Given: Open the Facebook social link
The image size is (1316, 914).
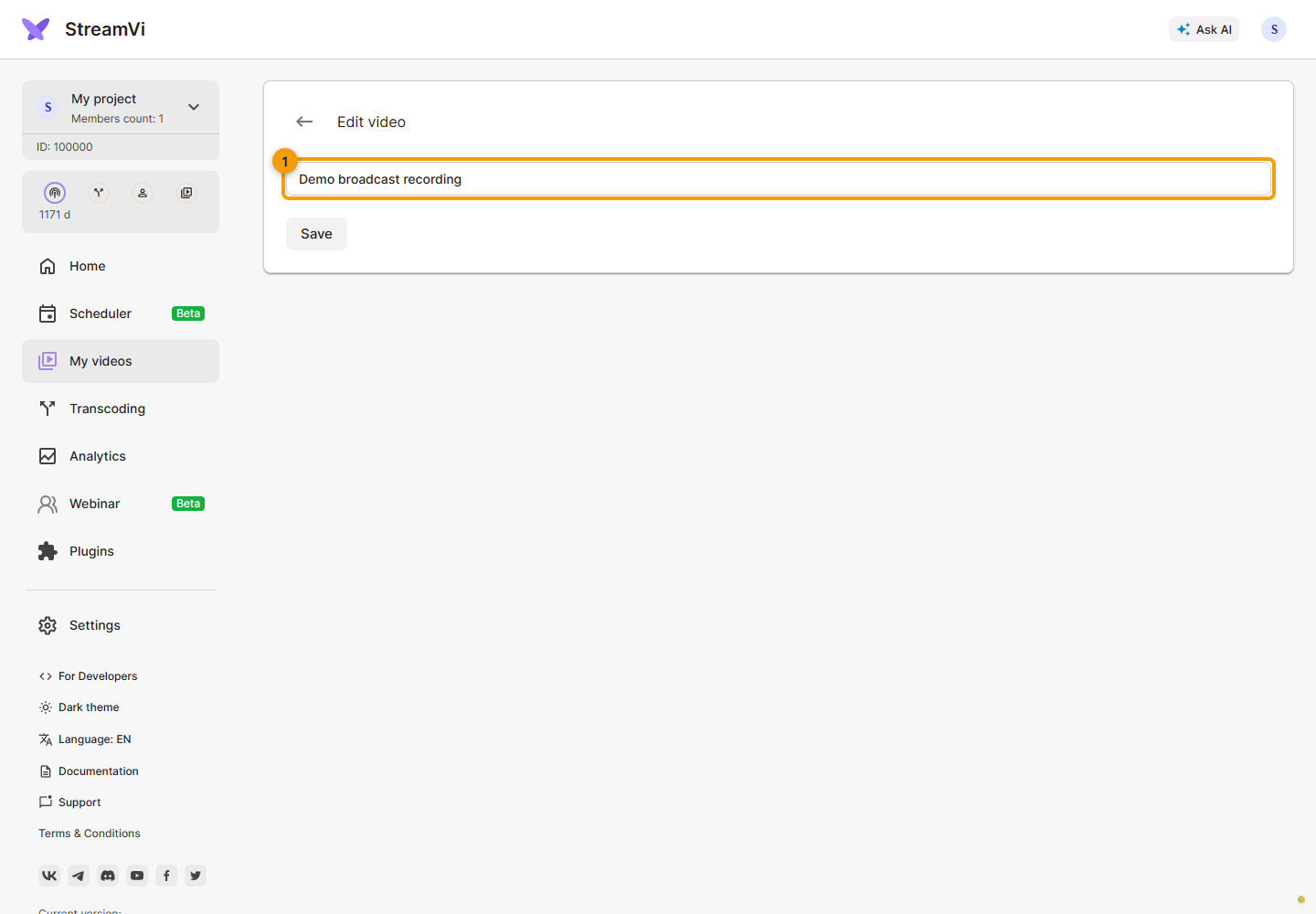Looking at the screenshot, I should (166, 876).
